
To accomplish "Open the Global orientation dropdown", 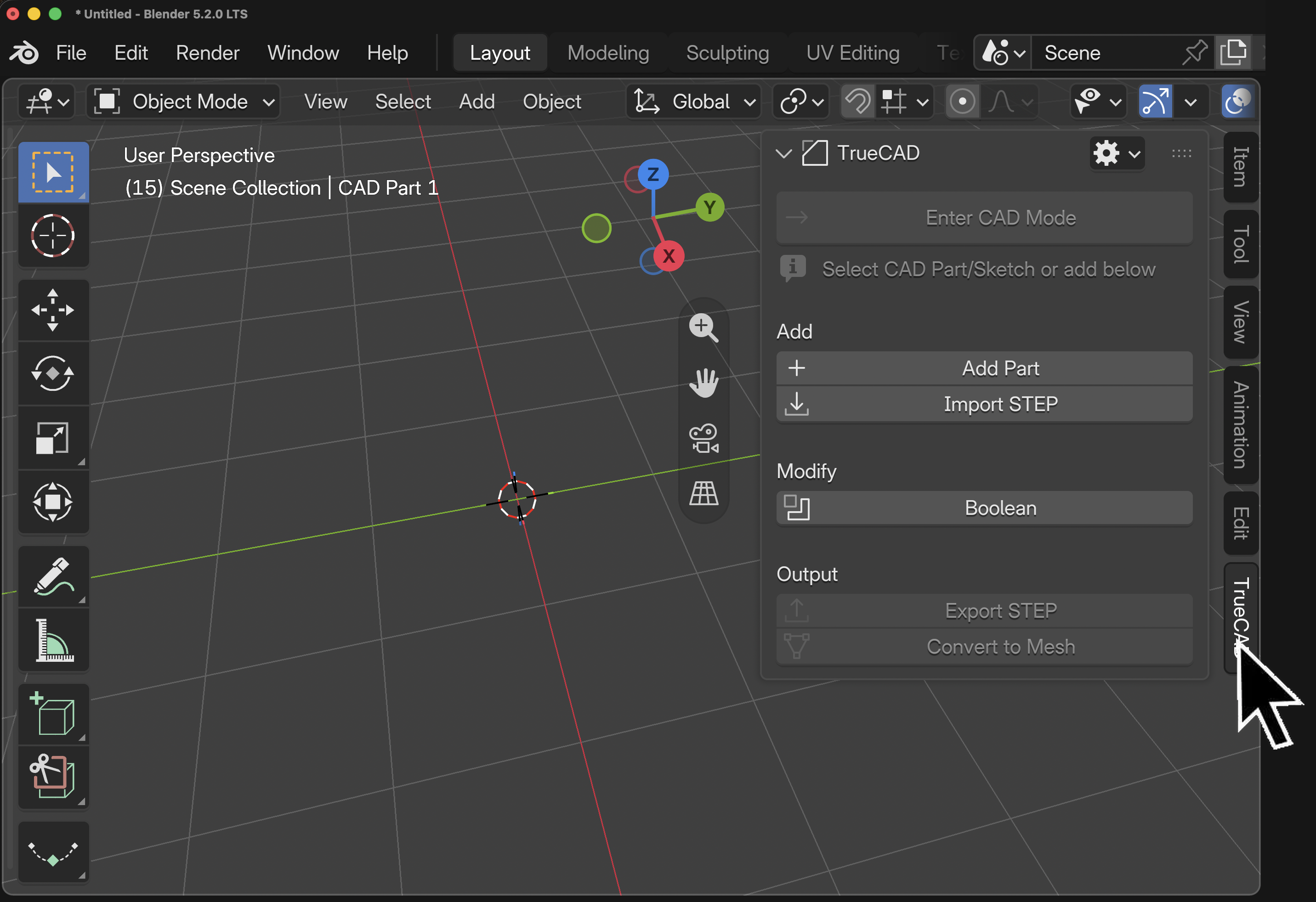I will tap(694, 102).
